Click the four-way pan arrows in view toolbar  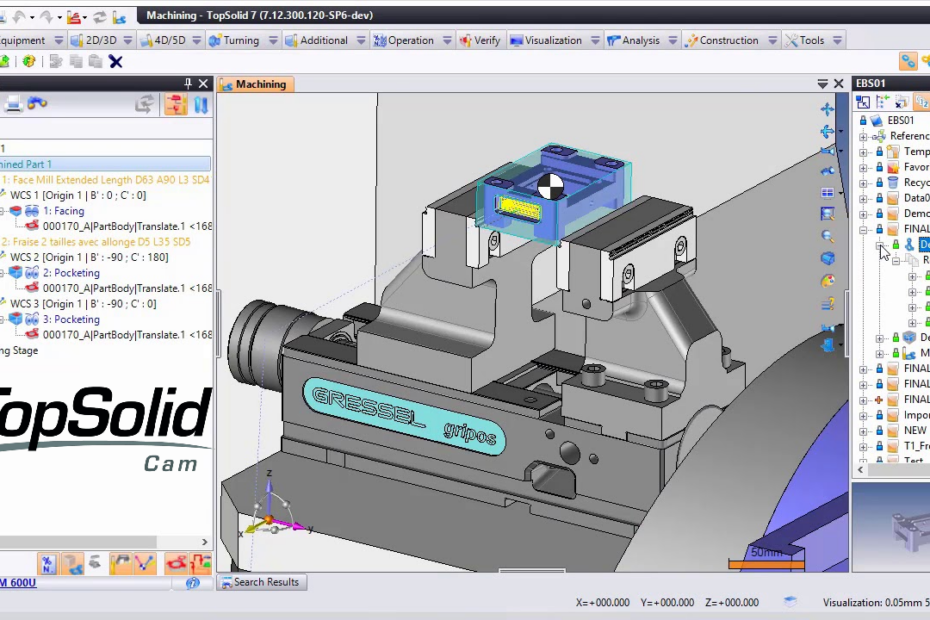tap(827, 109)
